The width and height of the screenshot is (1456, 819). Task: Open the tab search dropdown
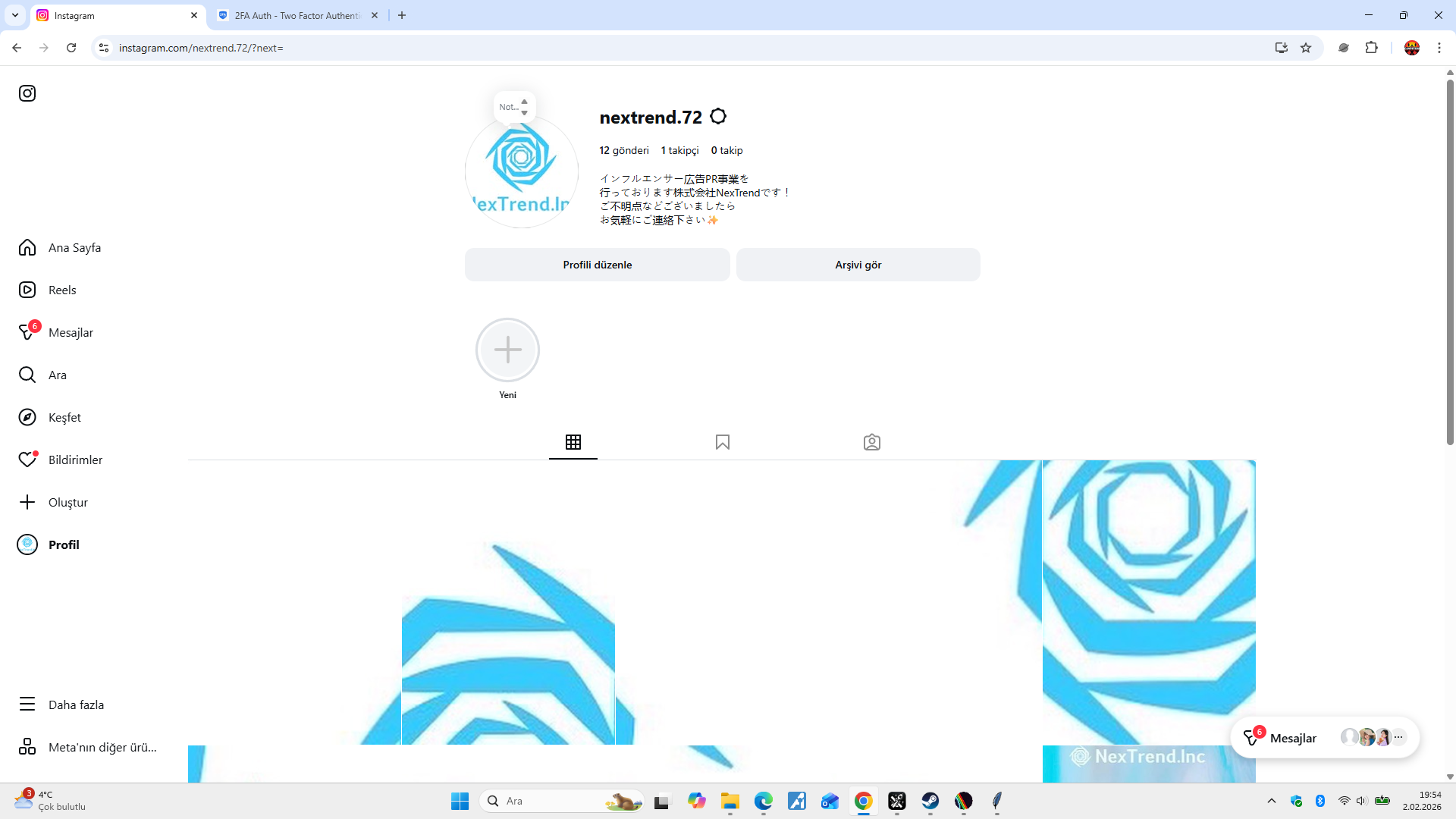[15, 15]
